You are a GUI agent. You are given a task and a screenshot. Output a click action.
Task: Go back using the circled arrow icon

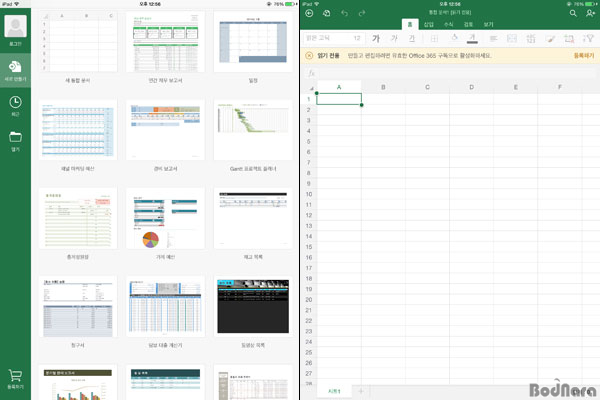309,13
